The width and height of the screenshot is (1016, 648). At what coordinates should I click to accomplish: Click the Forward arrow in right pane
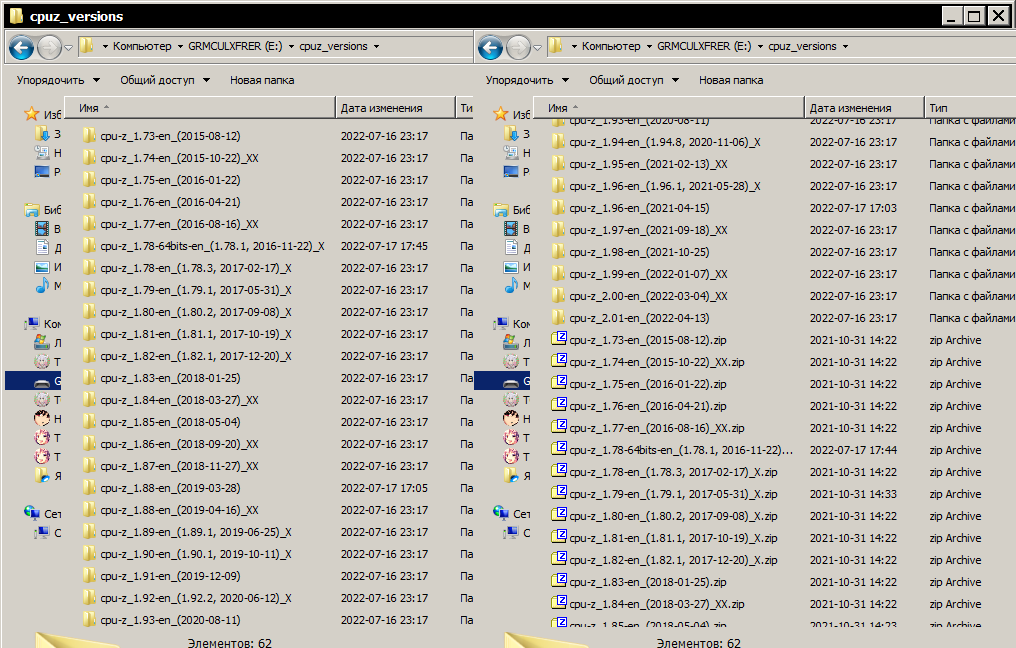[519, 47]
